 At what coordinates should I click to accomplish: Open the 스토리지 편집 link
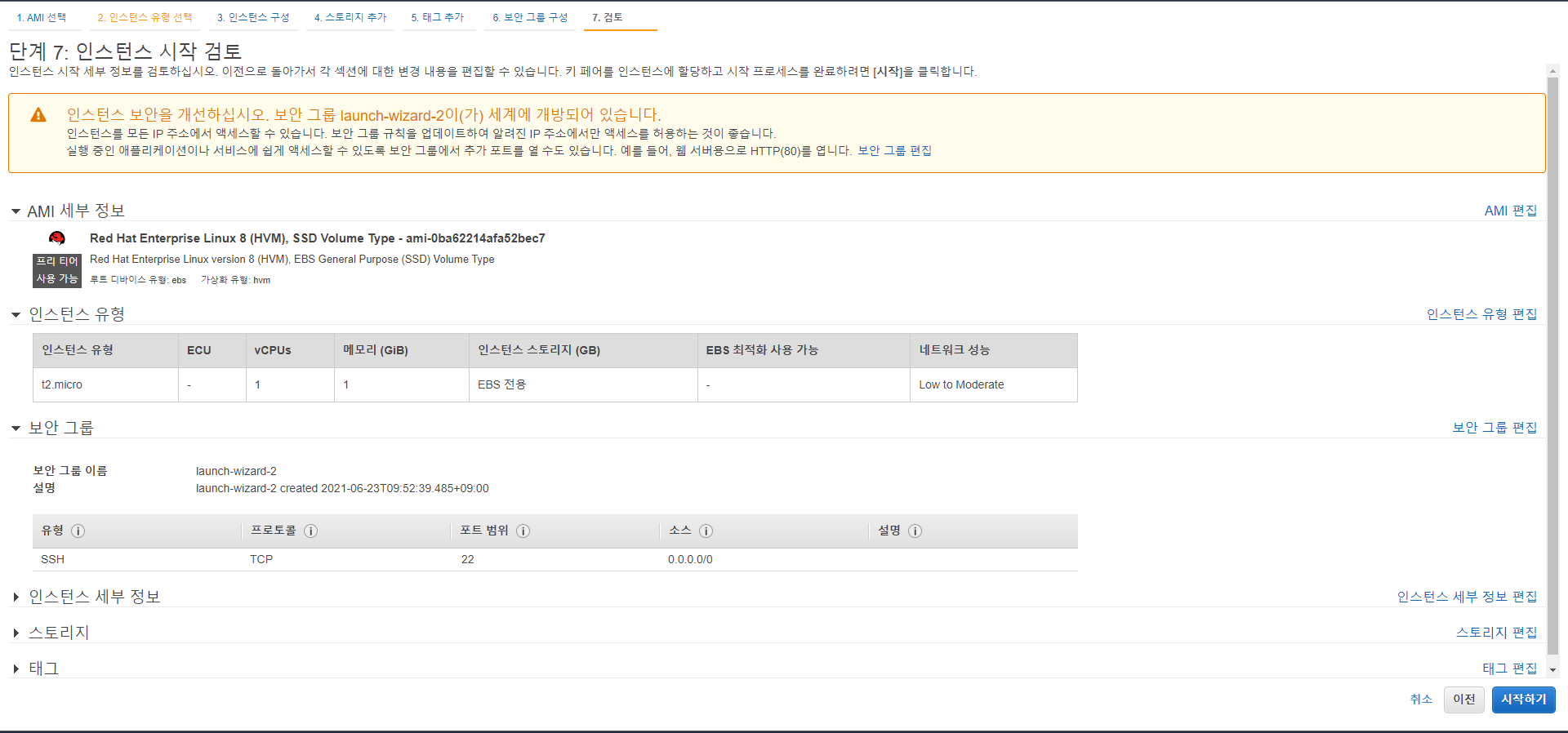(1496, 633)
